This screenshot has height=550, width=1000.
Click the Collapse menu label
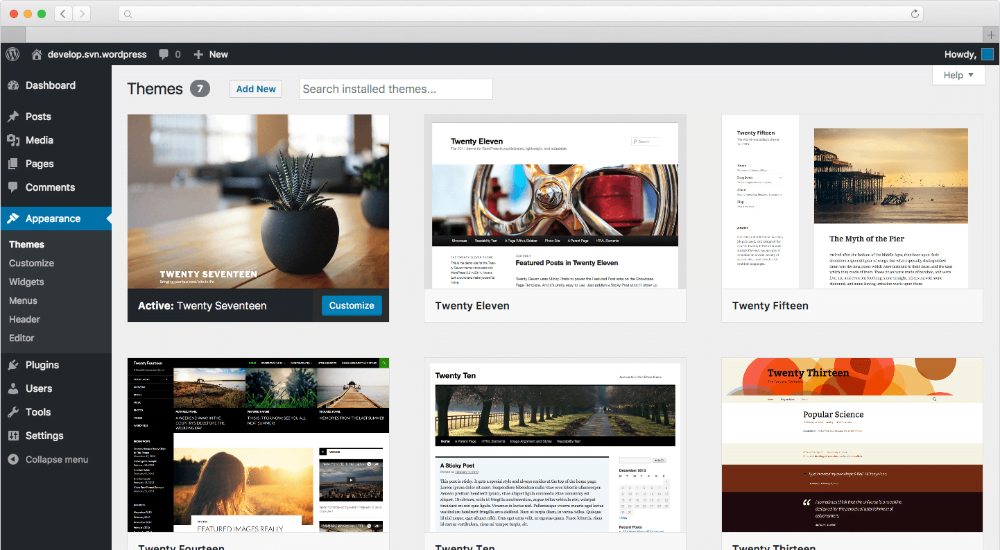pyautogui.click(x=57, y=459)
